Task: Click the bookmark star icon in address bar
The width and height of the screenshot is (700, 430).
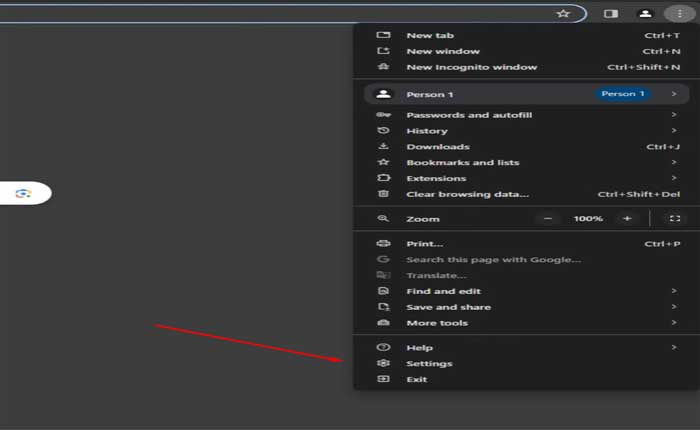Action: tap(563, 14)
